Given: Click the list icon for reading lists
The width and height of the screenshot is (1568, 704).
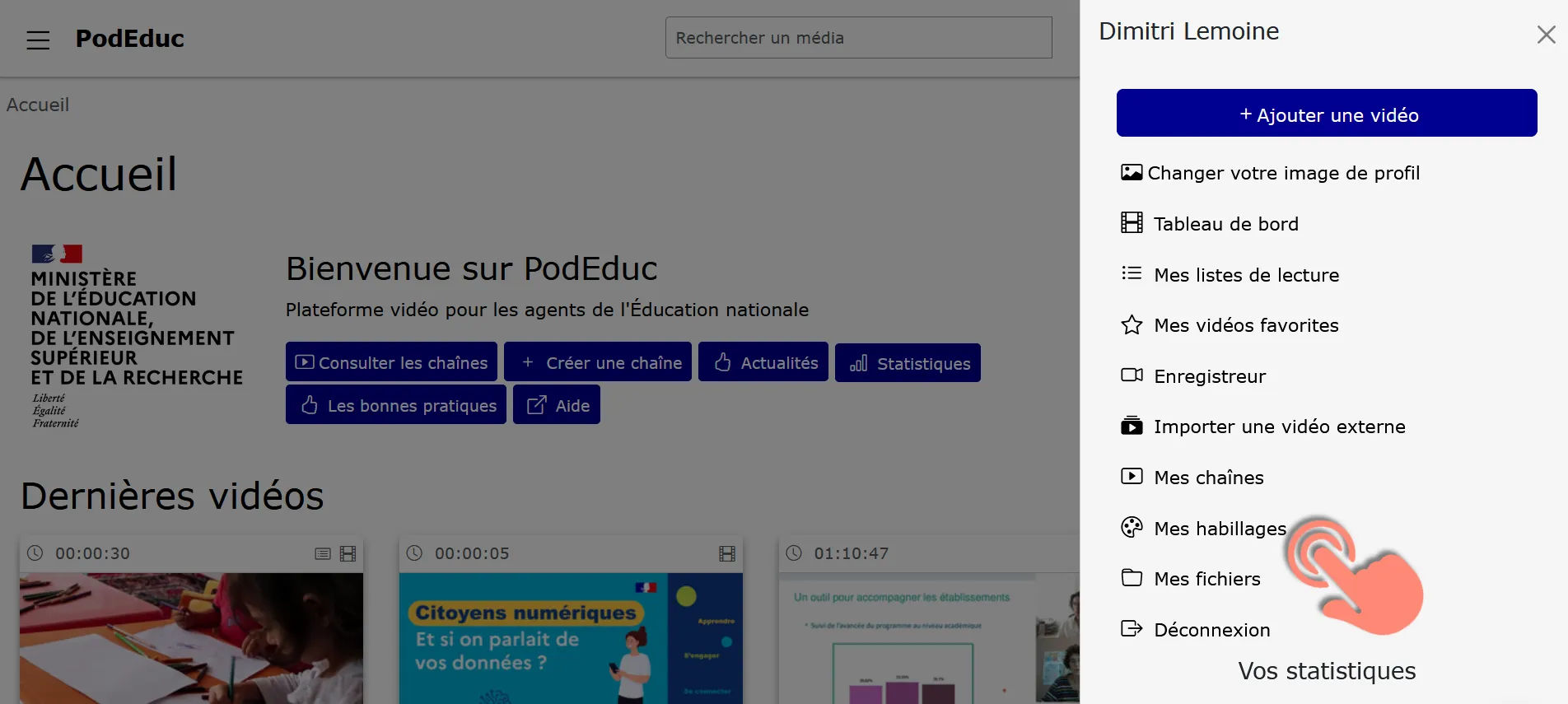Looking at the screenshot, I should (1132, 273).
